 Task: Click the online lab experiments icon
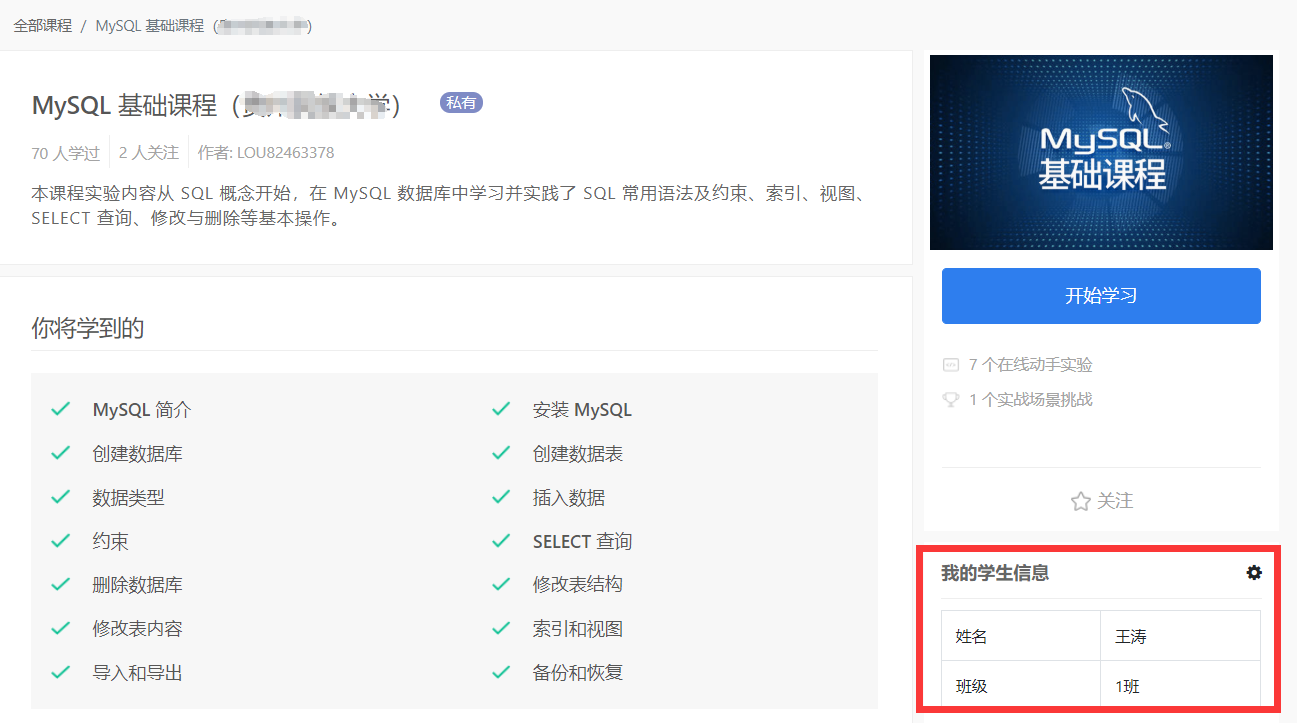(x=951, y=365)
